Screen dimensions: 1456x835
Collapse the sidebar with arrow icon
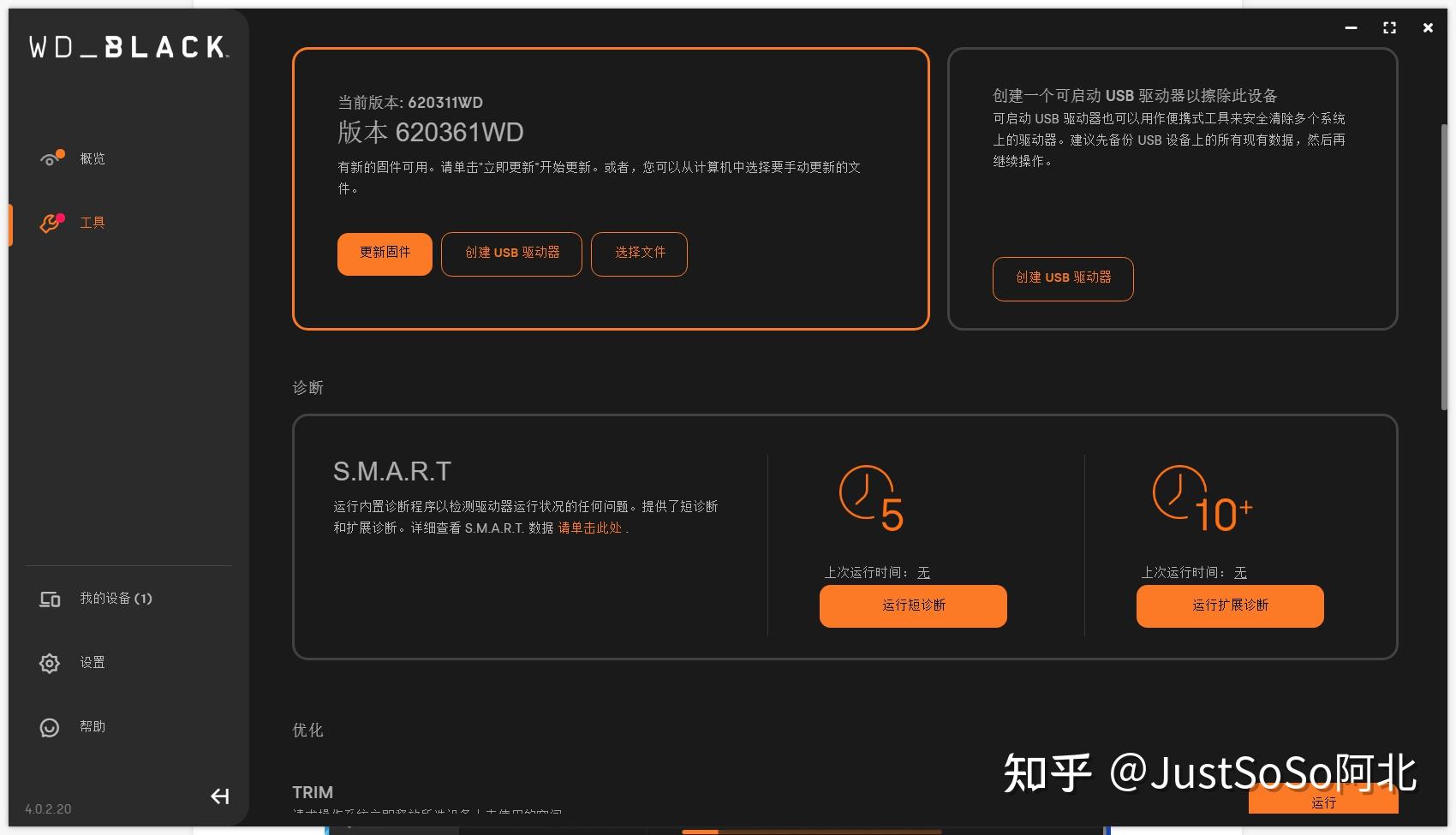tap(220, 796)
